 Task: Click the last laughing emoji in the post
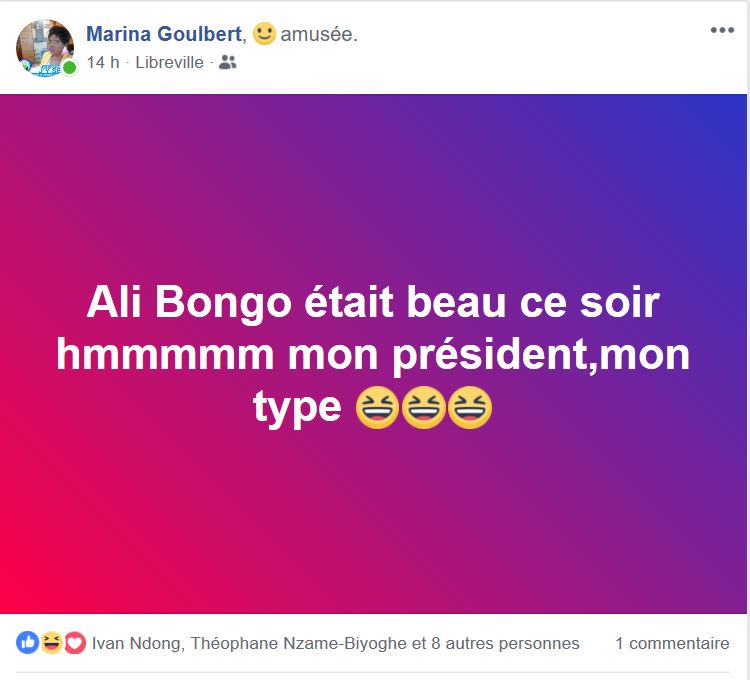click(469, 408)
